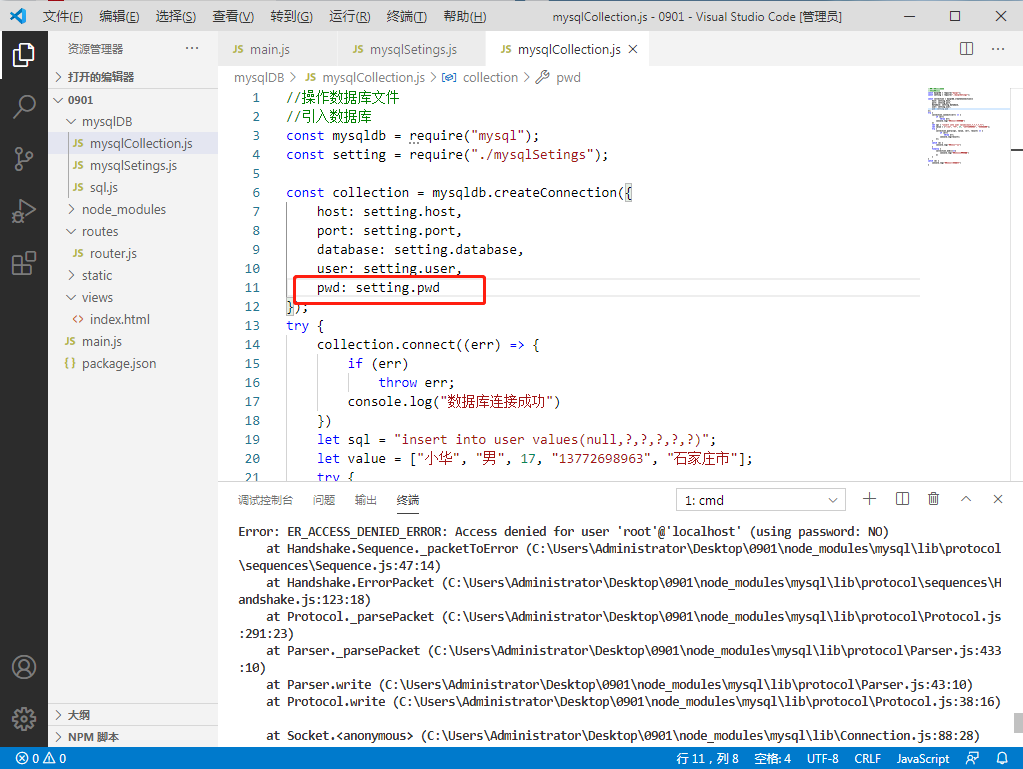
Task: Kill terminal with trash icon
Action: (x=934, y=499)
